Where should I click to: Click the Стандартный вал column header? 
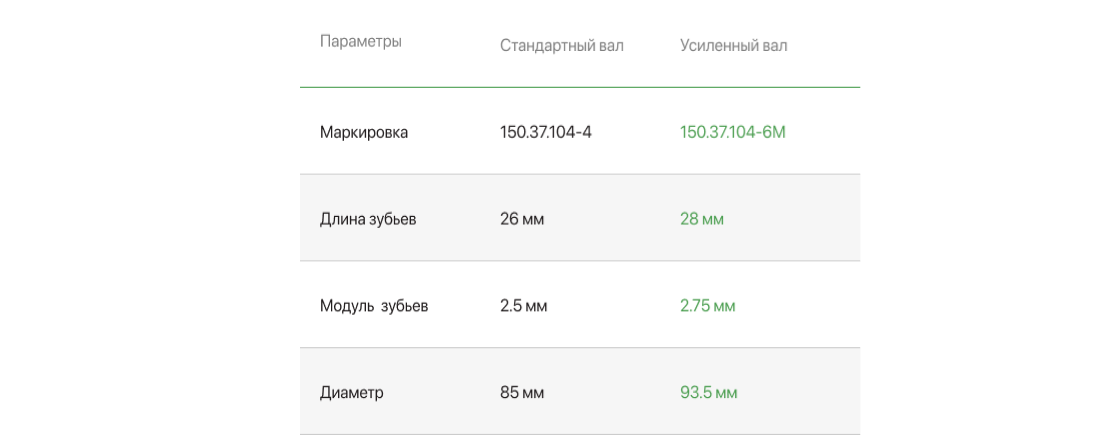[561, 46]
